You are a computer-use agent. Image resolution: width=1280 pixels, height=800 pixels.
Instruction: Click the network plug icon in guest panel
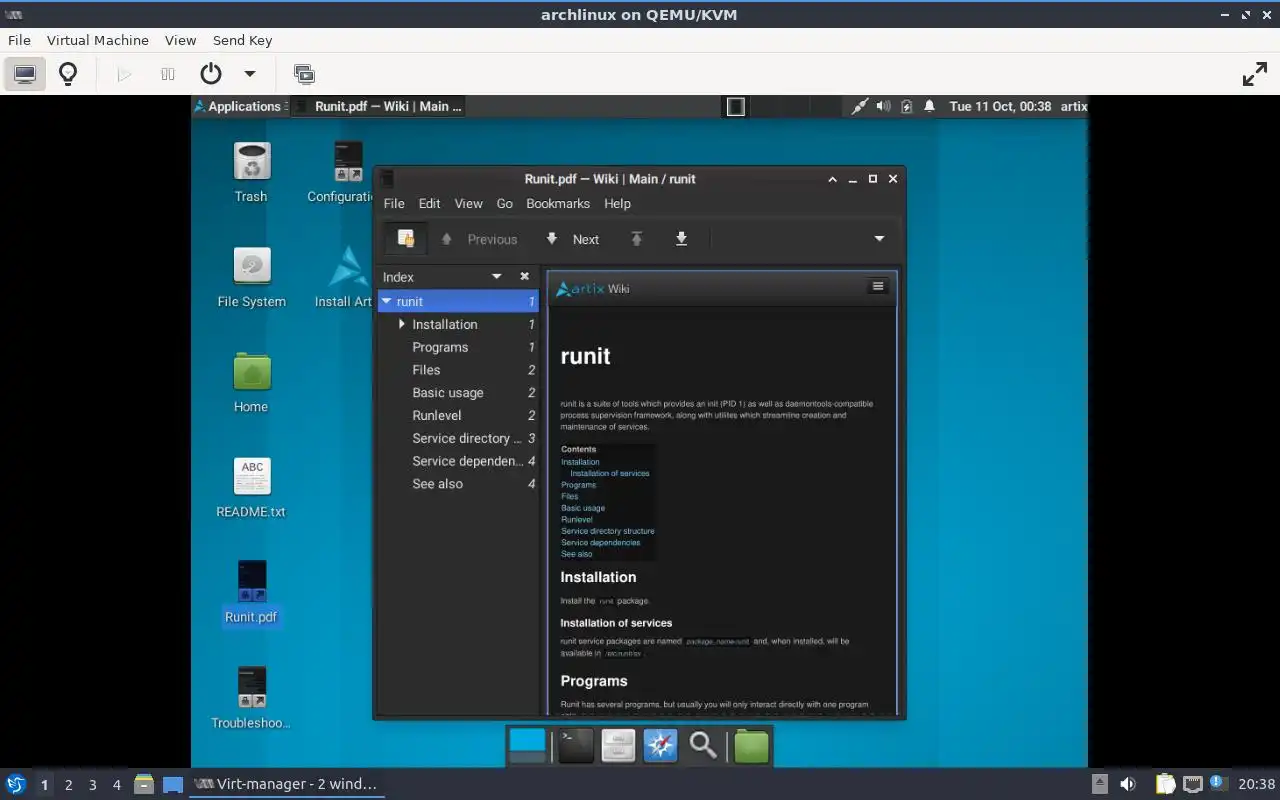(859, 106)
